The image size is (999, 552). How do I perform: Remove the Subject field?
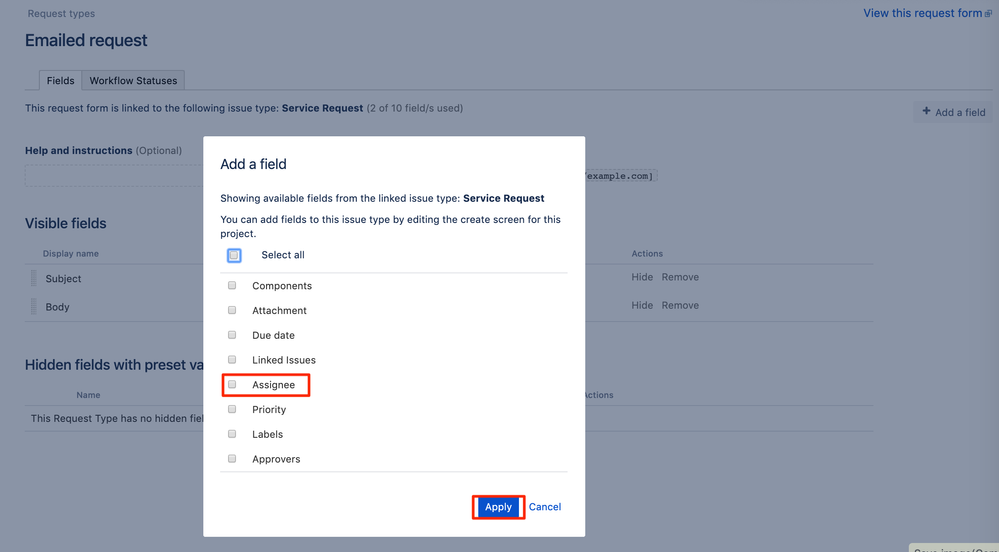coord(680,277)
